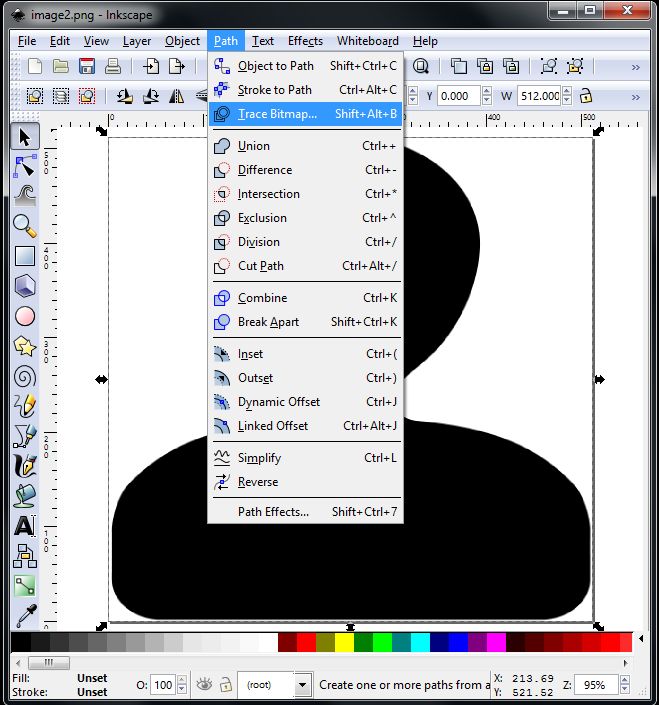Select the Connector diagram tool
The image size is (659, 705).
tap(25, 556)
